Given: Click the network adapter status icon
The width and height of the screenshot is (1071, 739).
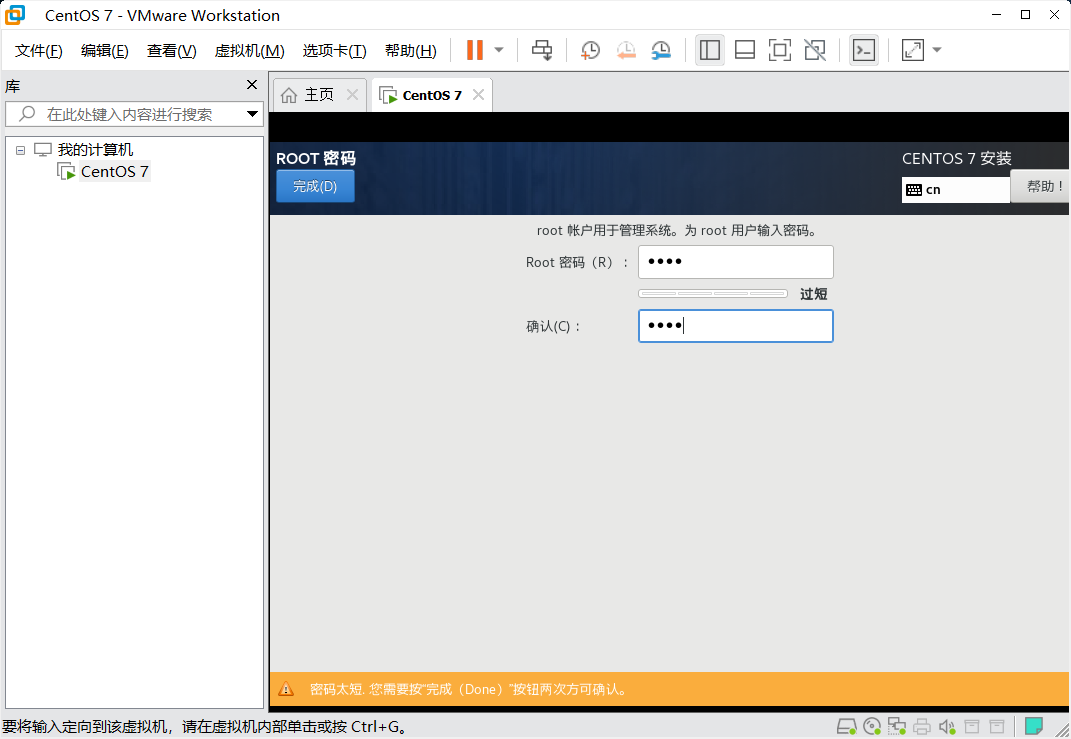Looking at the screenshot, I should [x=897, y=726].
